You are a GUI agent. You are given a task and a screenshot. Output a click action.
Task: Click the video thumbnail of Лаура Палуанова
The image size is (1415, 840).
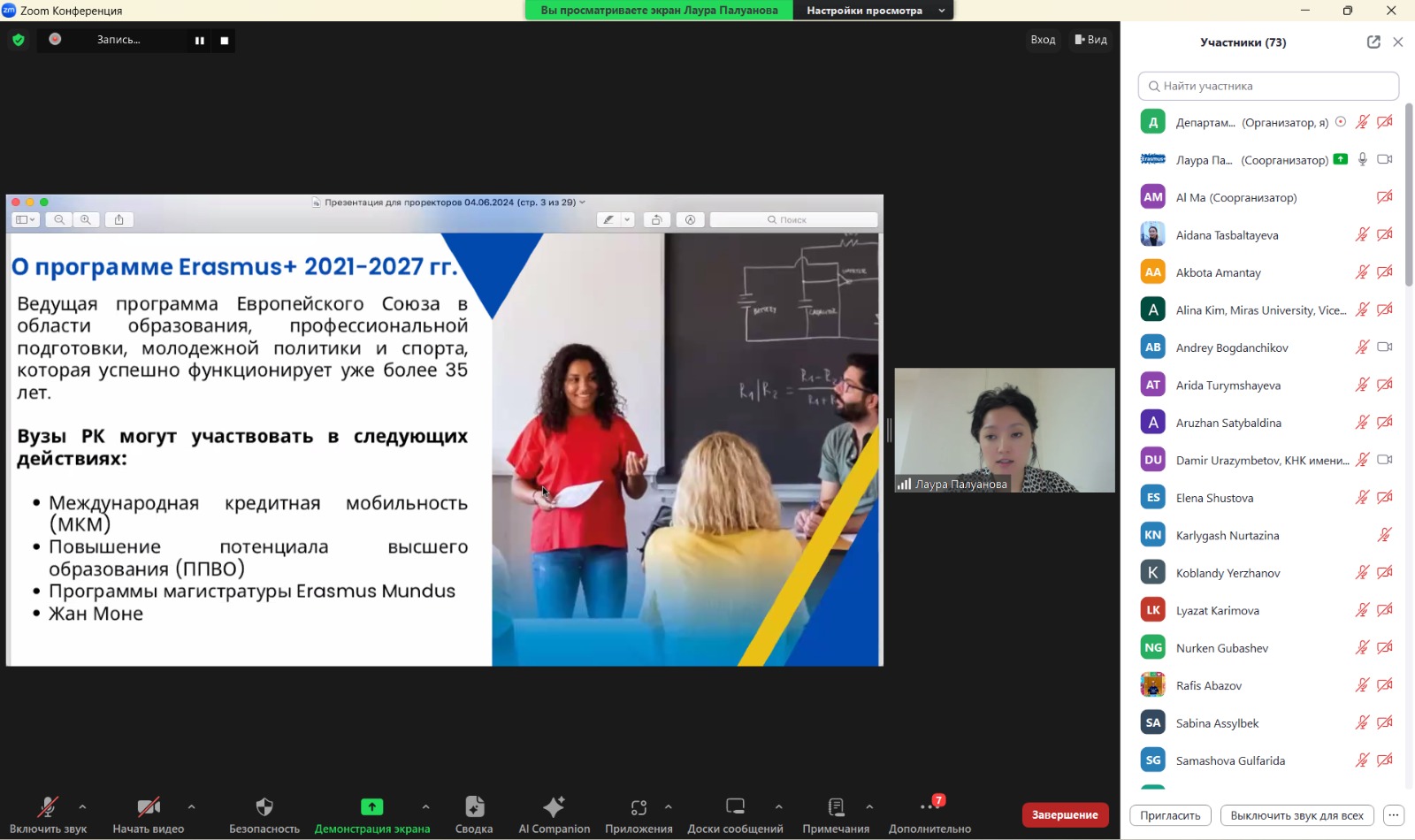pyautogui.click(x=1005, y=430)
